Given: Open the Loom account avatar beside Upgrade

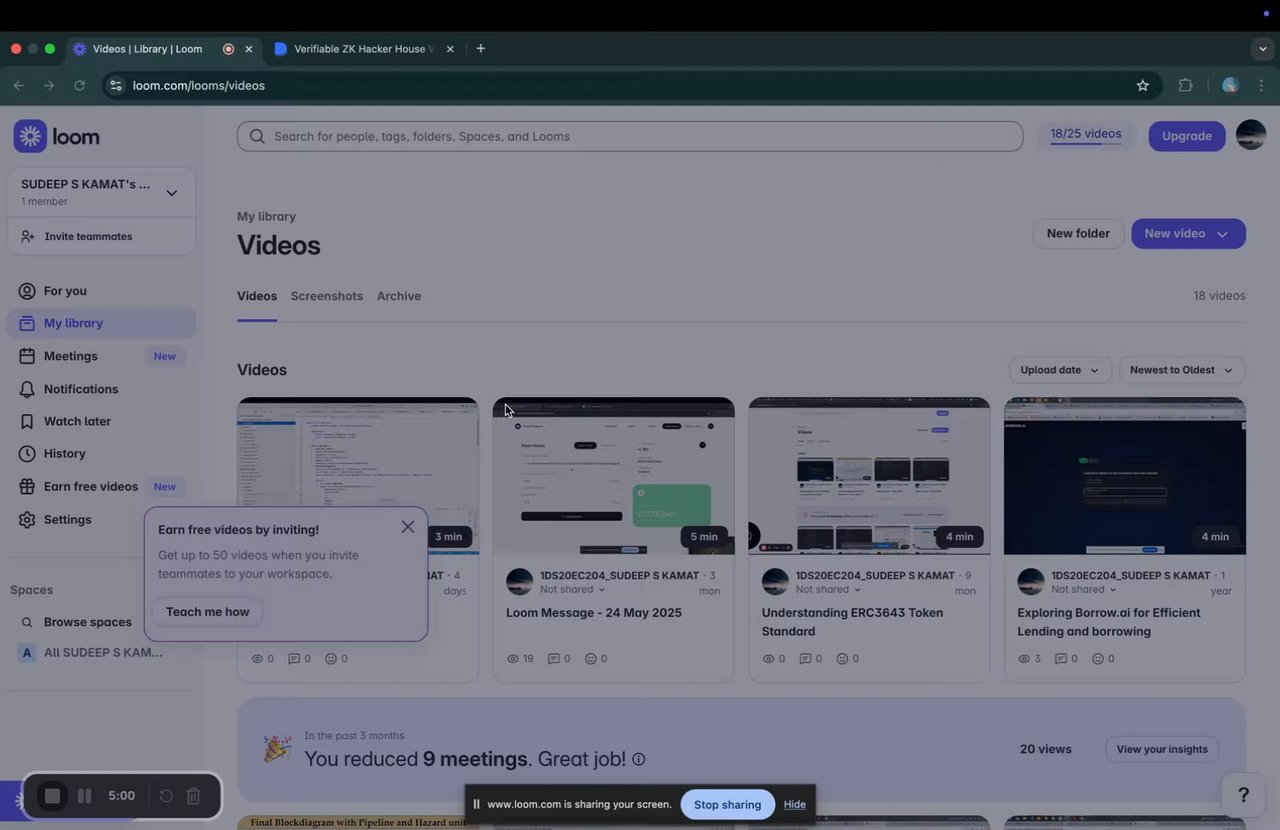Looking at the screenshot, I should coord(1251,135).
